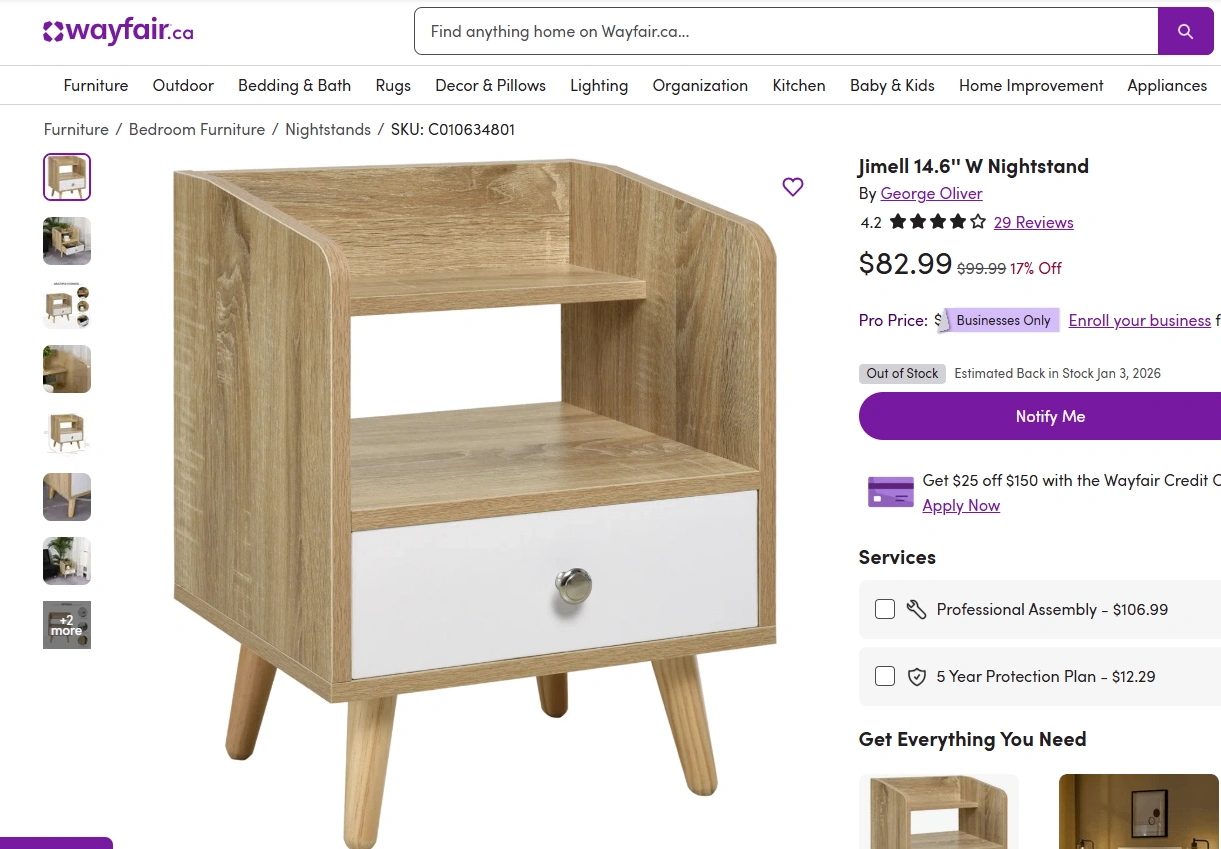Open the Baby & Kids menu
The height and width of the screenshot is (849, 1221).
[892, 86]
